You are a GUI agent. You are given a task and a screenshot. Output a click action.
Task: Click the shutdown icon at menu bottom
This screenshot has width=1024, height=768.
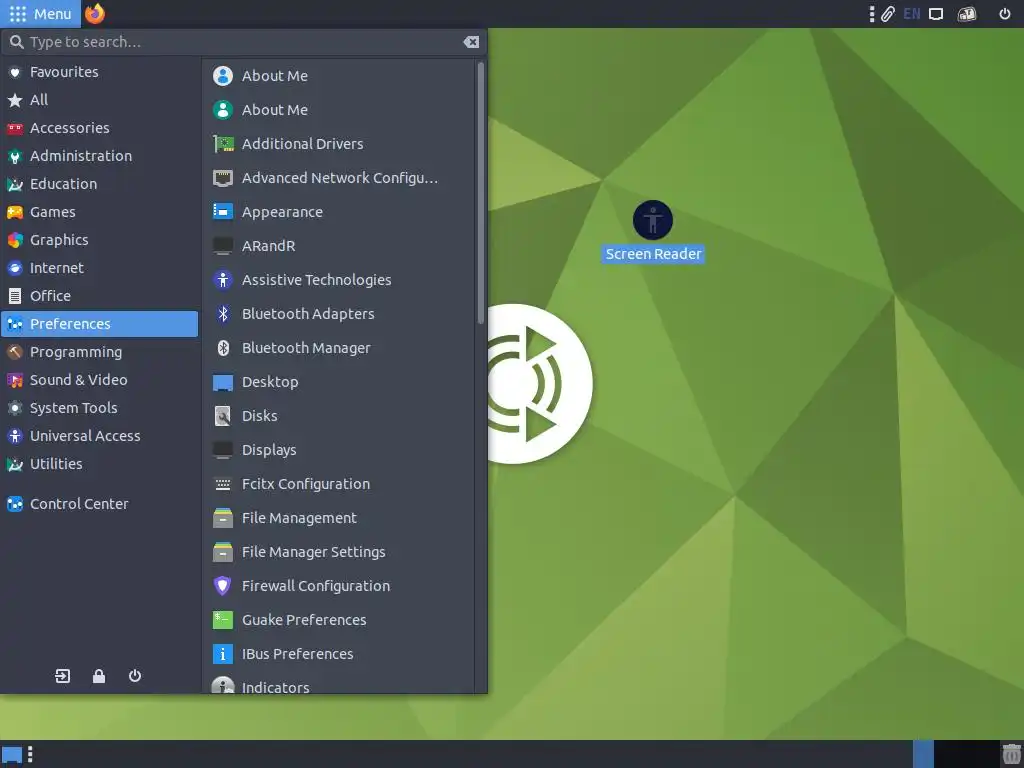(x=135, y=676)
